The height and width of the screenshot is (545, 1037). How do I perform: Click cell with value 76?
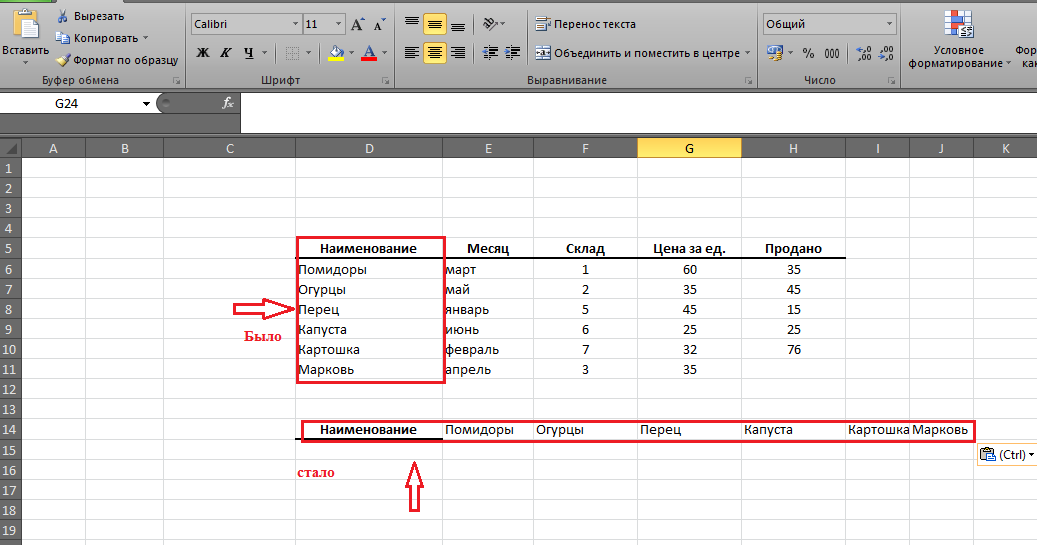point(794,349)
